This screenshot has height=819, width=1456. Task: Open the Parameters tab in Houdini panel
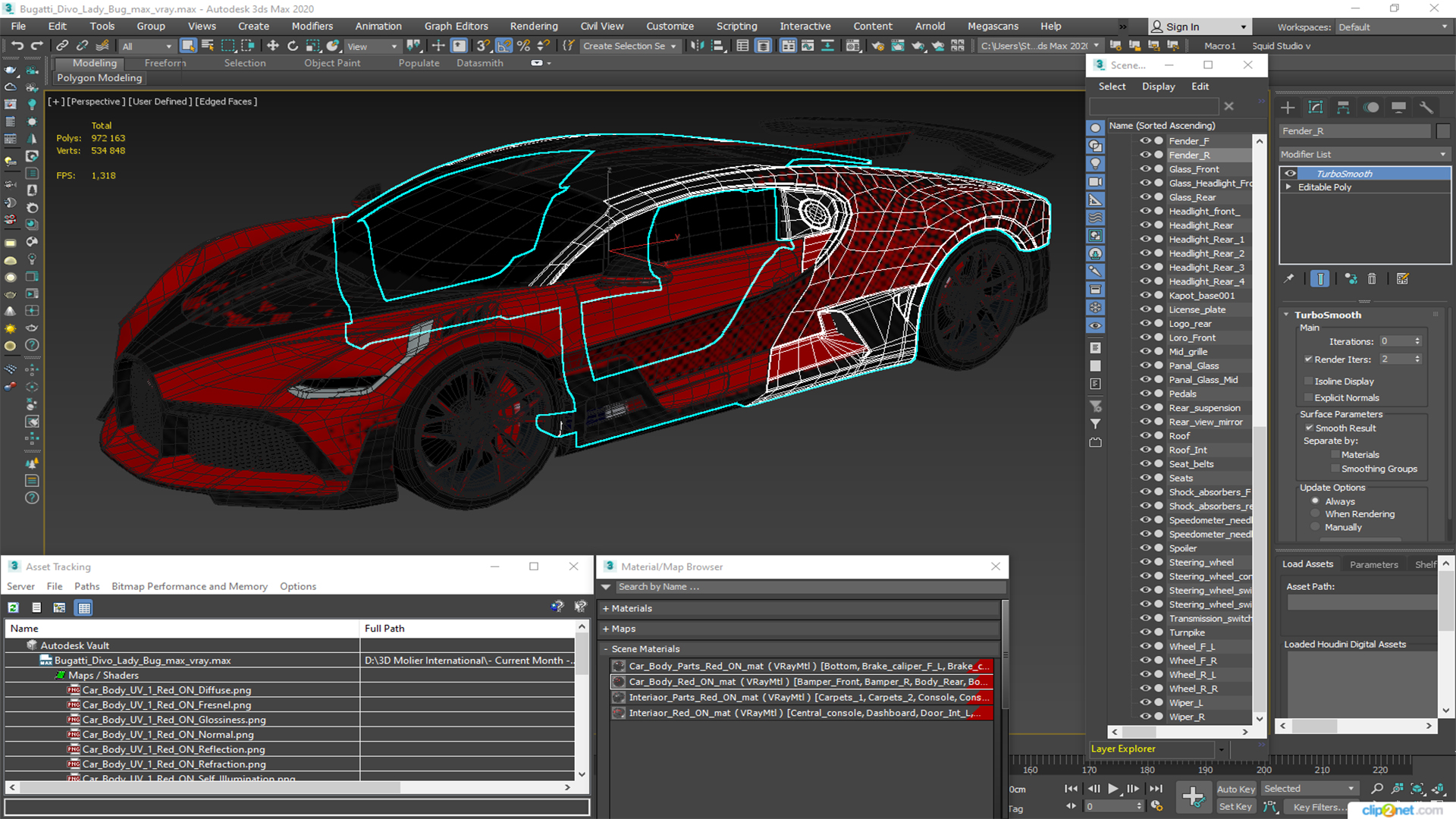(1373, 564)
